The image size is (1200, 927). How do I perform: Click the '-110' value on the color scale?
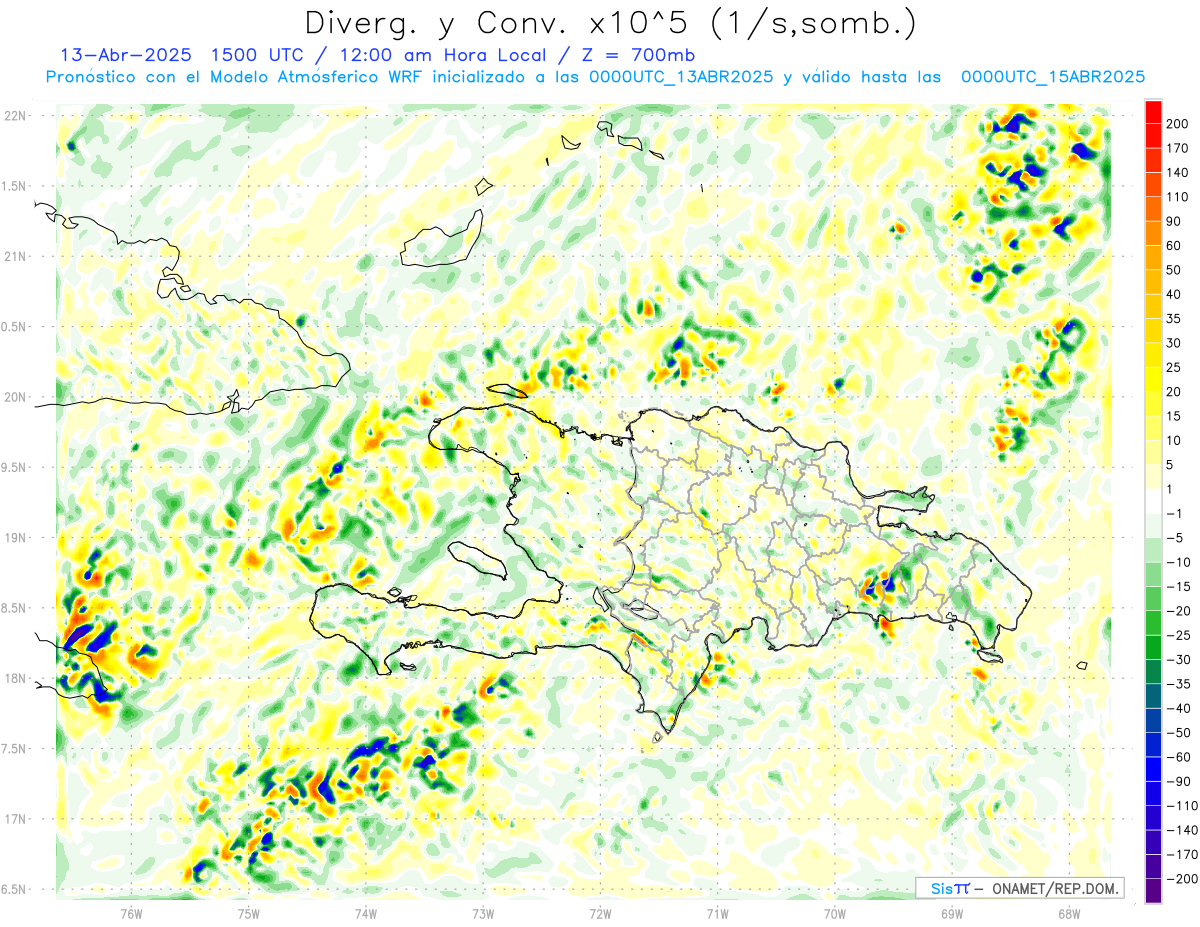[x=1181, y=806]
